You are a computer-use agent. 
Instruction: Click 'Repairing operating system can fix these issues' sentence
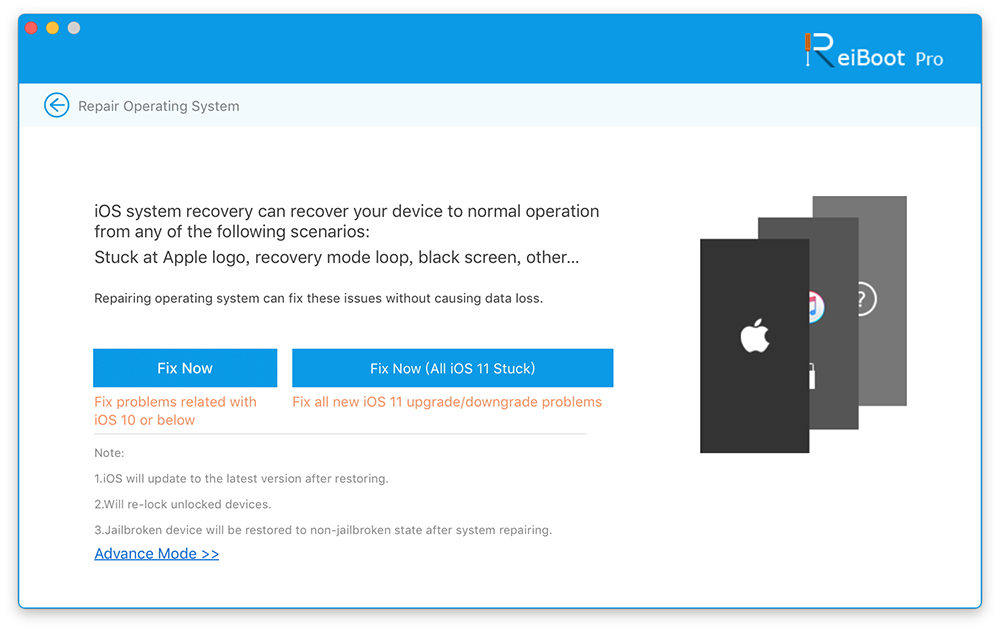[x=319, y=299]
